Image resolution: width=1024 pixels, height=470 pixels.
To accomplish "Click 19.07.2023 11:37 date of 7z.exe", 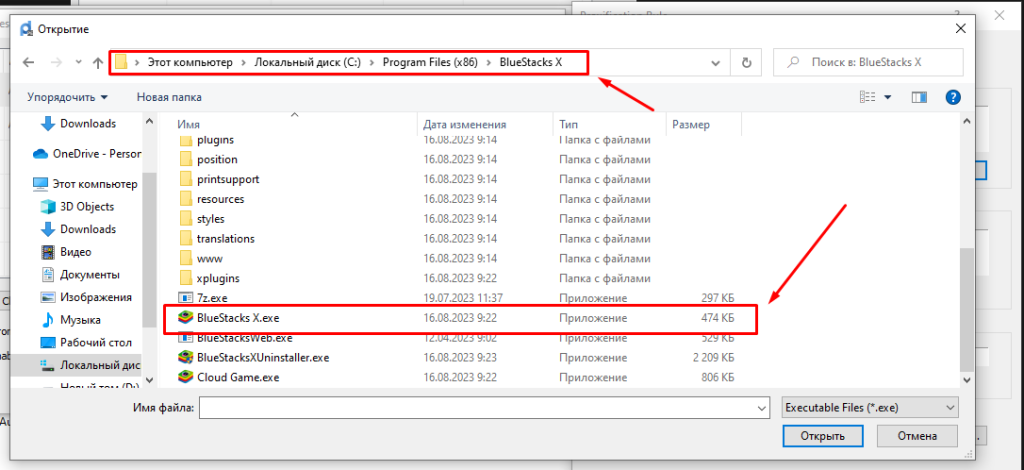I will tap(463, 298).
